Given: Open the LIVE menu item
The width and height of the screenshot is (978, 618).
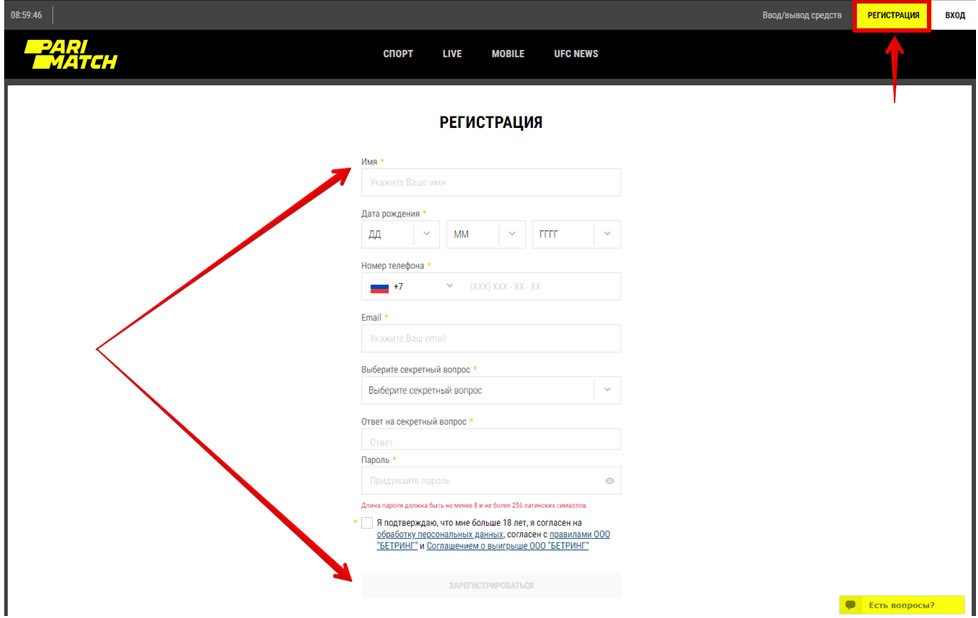Looking at the screenshot, I should click(x=452, y=54).
